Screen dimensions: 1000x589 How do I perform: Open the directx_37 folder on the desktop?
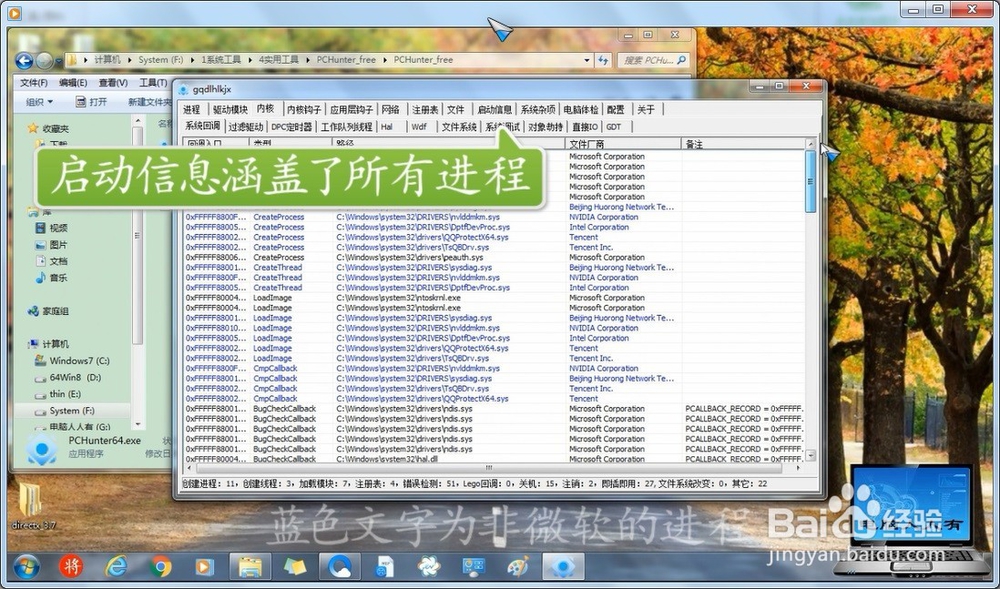(x=31, y=507)
